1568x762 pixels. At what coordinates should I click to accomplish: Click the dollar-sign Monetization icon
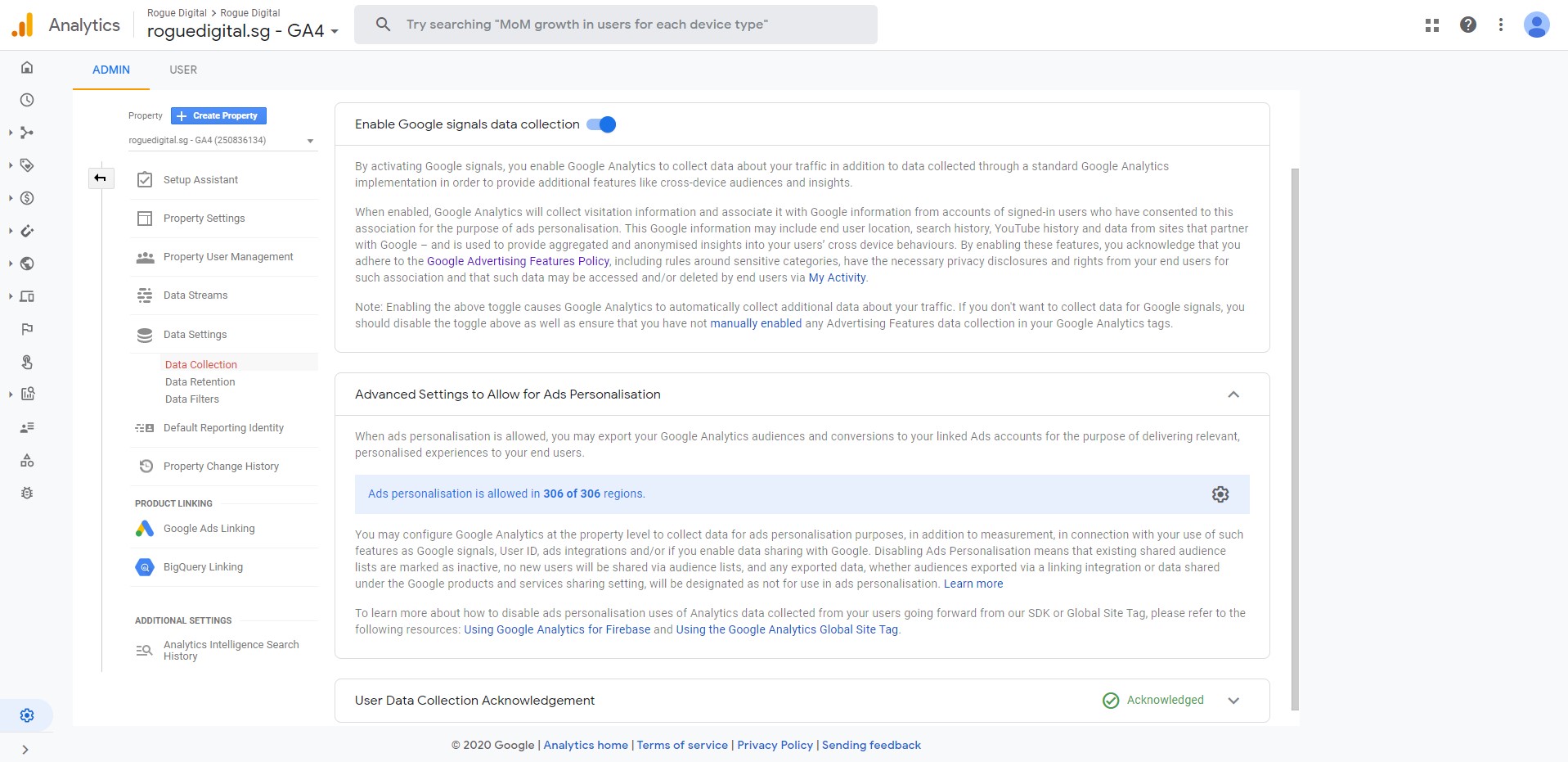27,198
